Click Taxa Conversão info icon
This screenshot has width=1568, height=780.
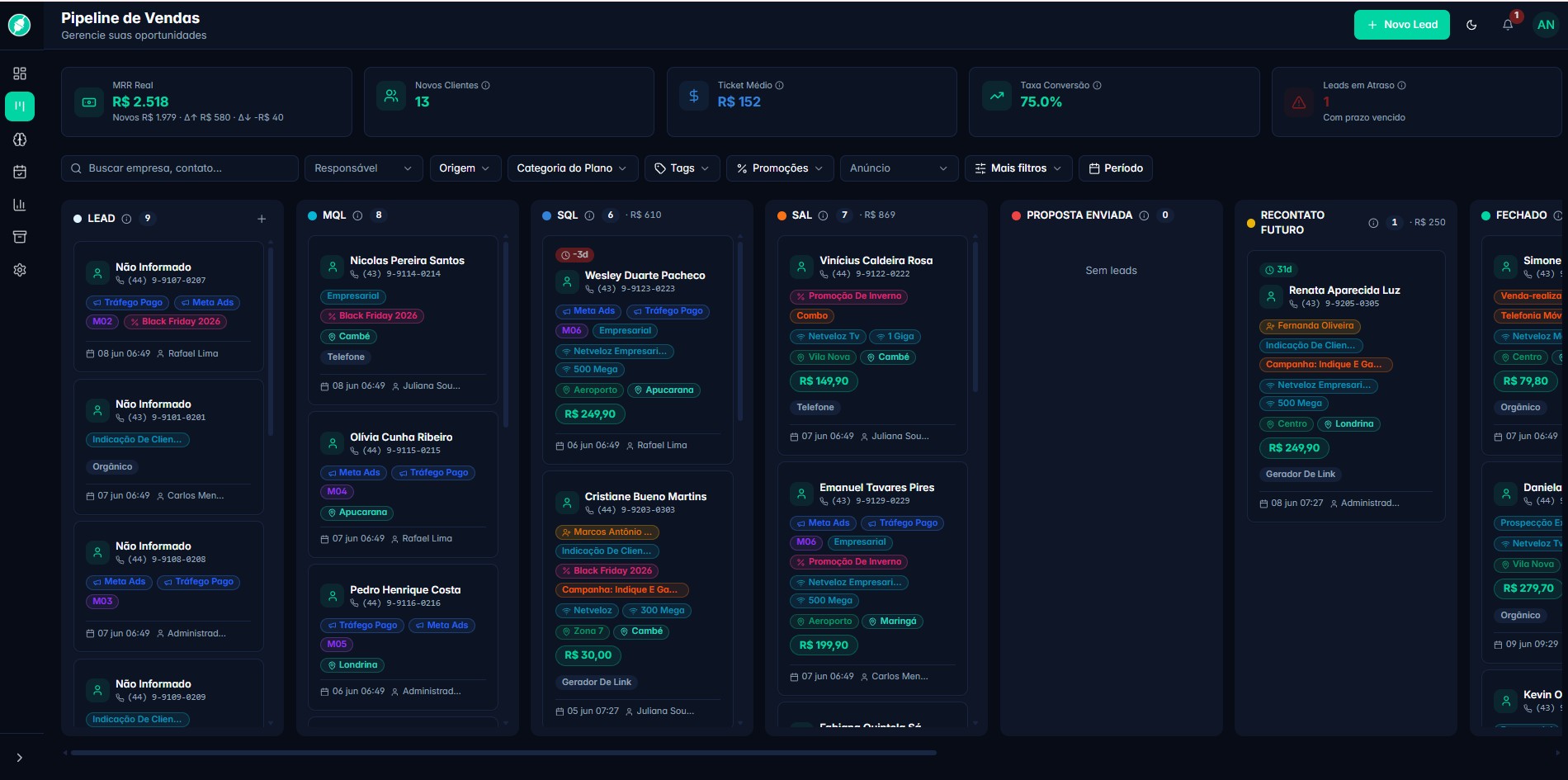[1097, 85]
